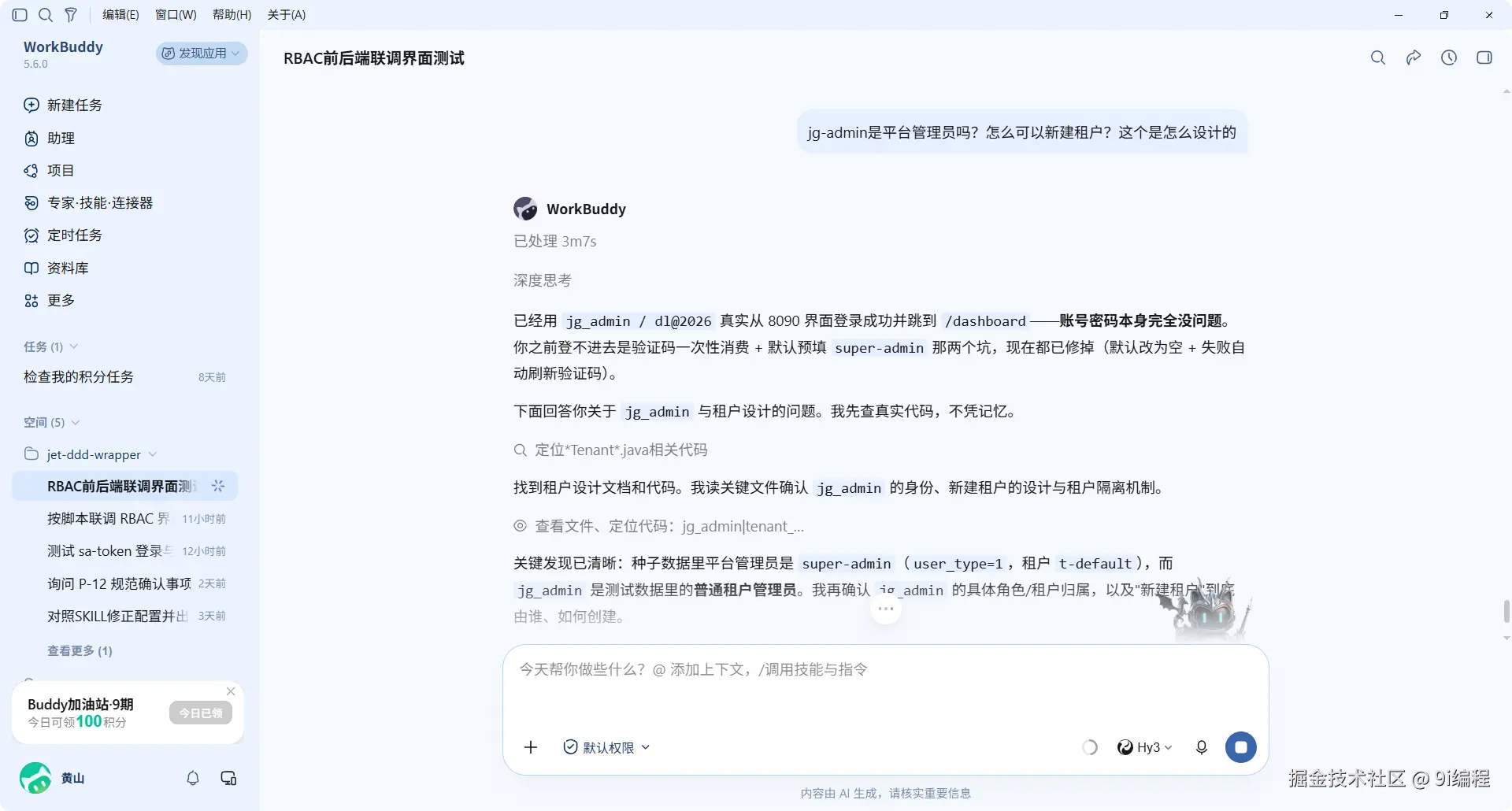
Task: Expand 查看文件、定位代码 step
Action: [x=659, y=526]
